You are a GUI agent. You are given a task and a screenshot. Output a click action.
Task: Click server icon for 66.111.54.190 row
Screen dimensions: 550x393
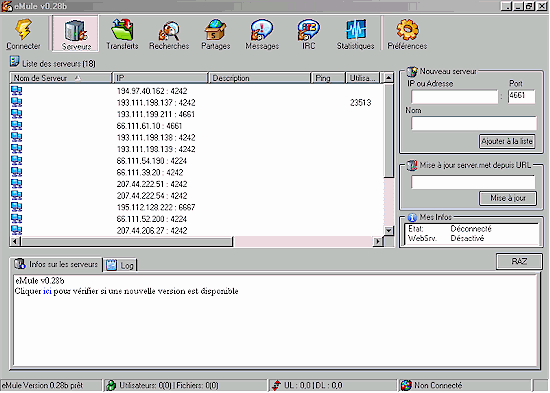pos(16,160)
